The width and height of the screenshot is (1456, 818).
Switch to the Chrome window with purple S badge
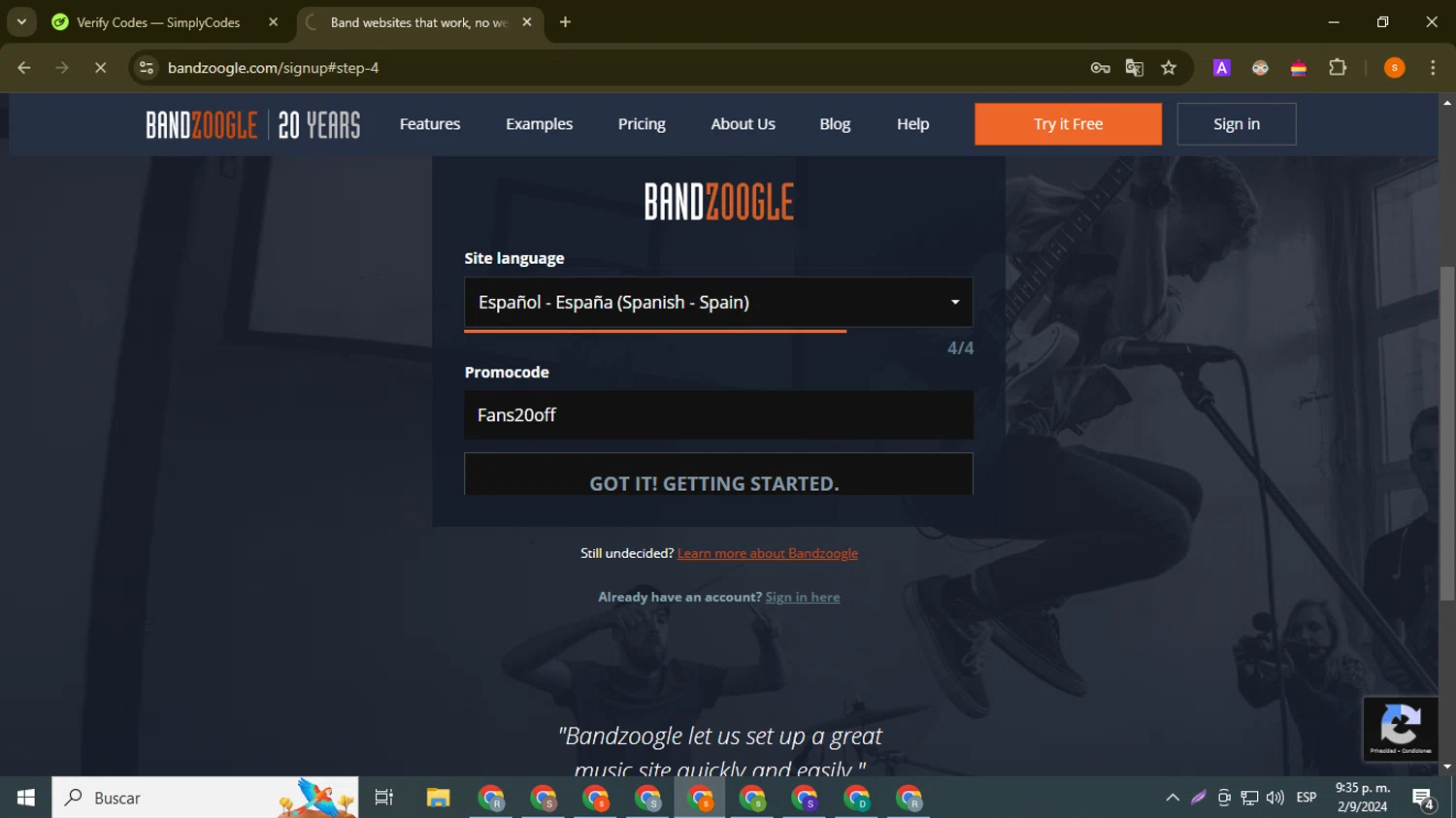point(805,798)
